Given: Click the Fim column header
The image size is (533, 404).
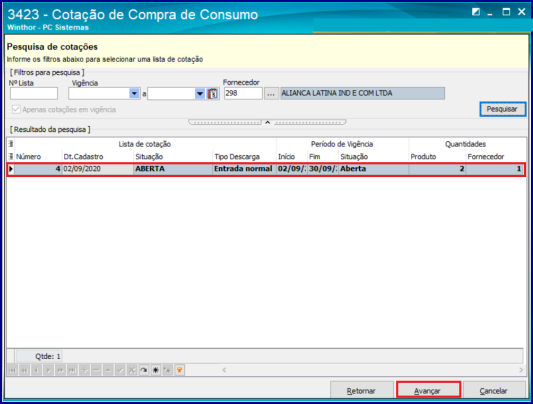Looking at the screenshot, I should tap(323, 157).
